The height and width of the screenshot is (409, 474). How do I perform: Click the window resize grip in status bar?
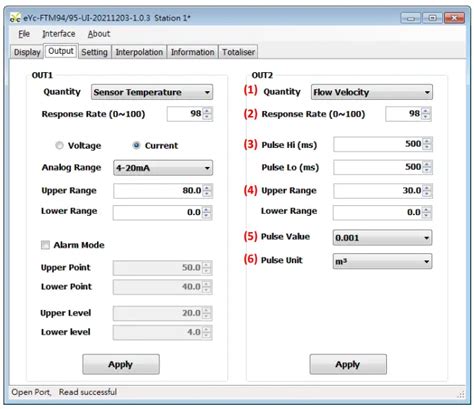pos(461,394)
